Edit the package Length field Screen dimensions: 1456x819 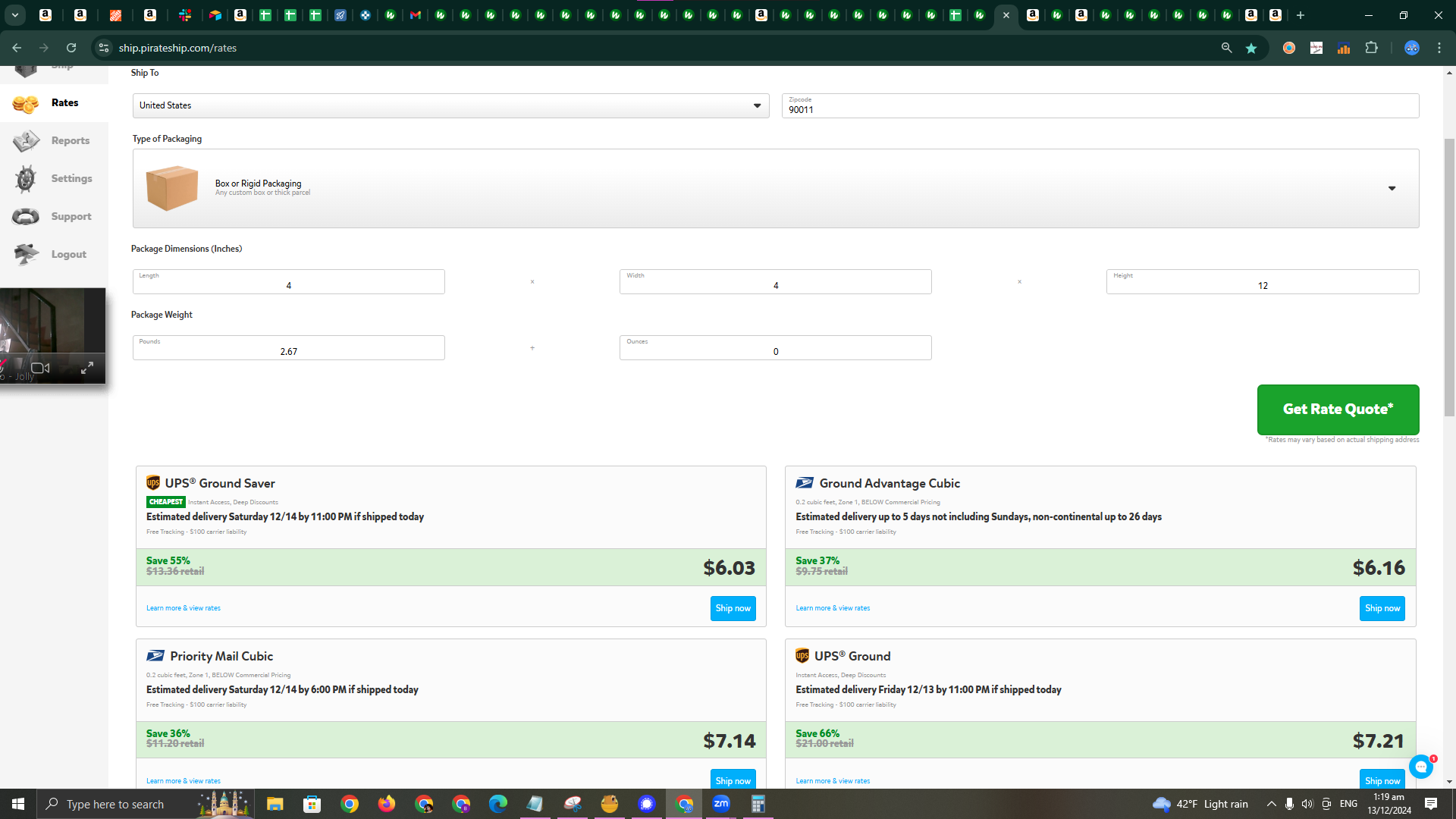(x=289, y=281)
